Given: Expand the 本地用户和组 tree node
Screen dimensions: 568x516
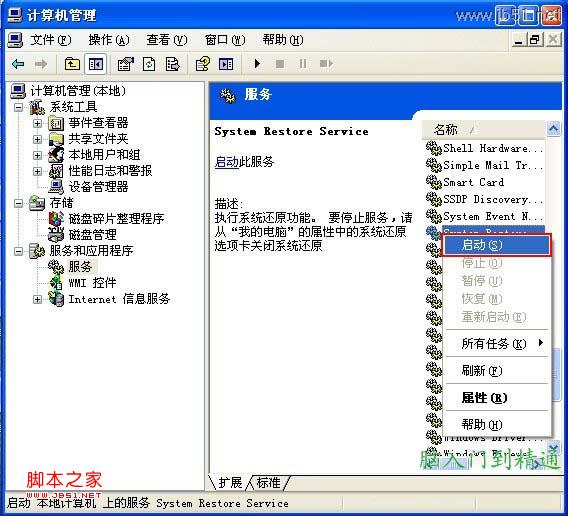Looking at the screenshot, I should [37, 155].
